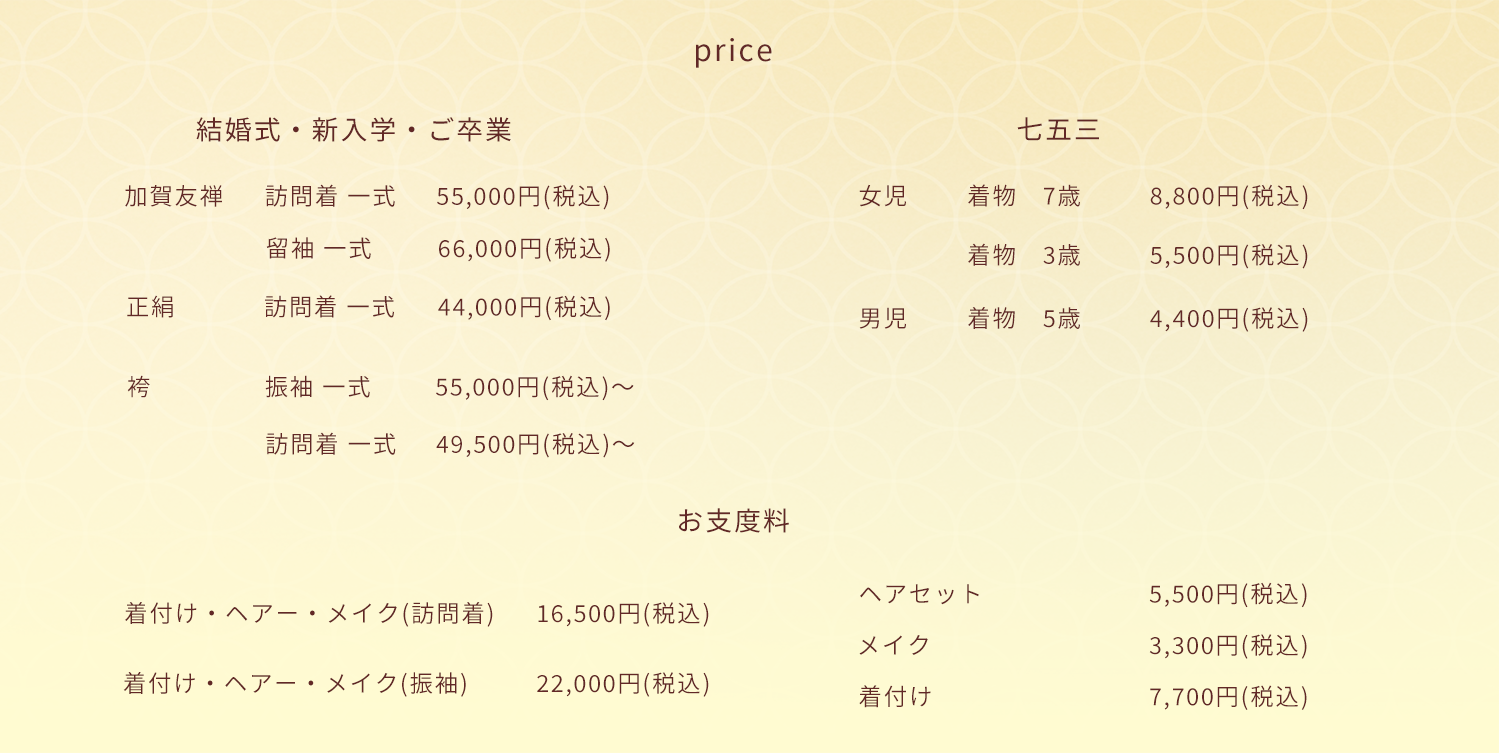The width and height of the screenshot is (1500, 753).
Task: Click the 女児 label
Action: (883, 196)
